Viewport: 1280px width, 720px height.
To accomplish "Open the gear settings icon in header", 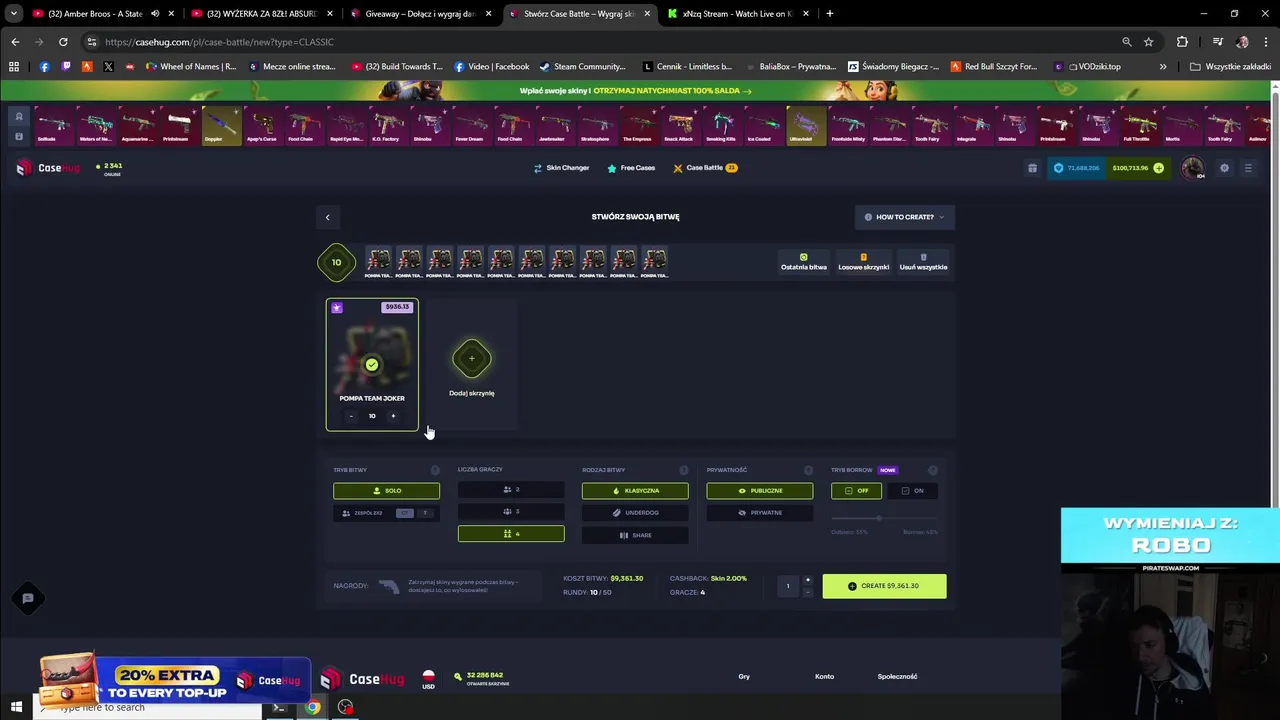I will pos(1224,168).
